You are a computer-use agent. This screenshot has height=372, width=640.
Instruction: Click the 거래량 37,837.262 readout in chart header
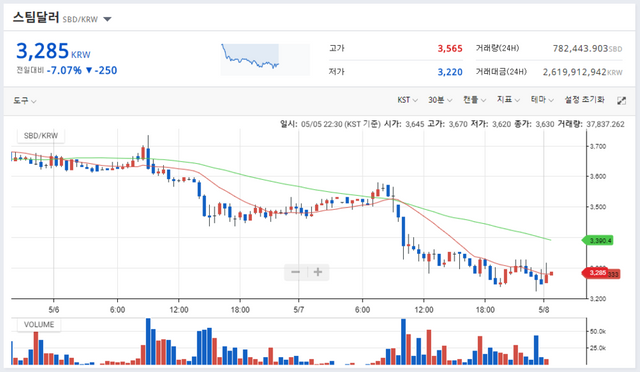tap(591, 124)
